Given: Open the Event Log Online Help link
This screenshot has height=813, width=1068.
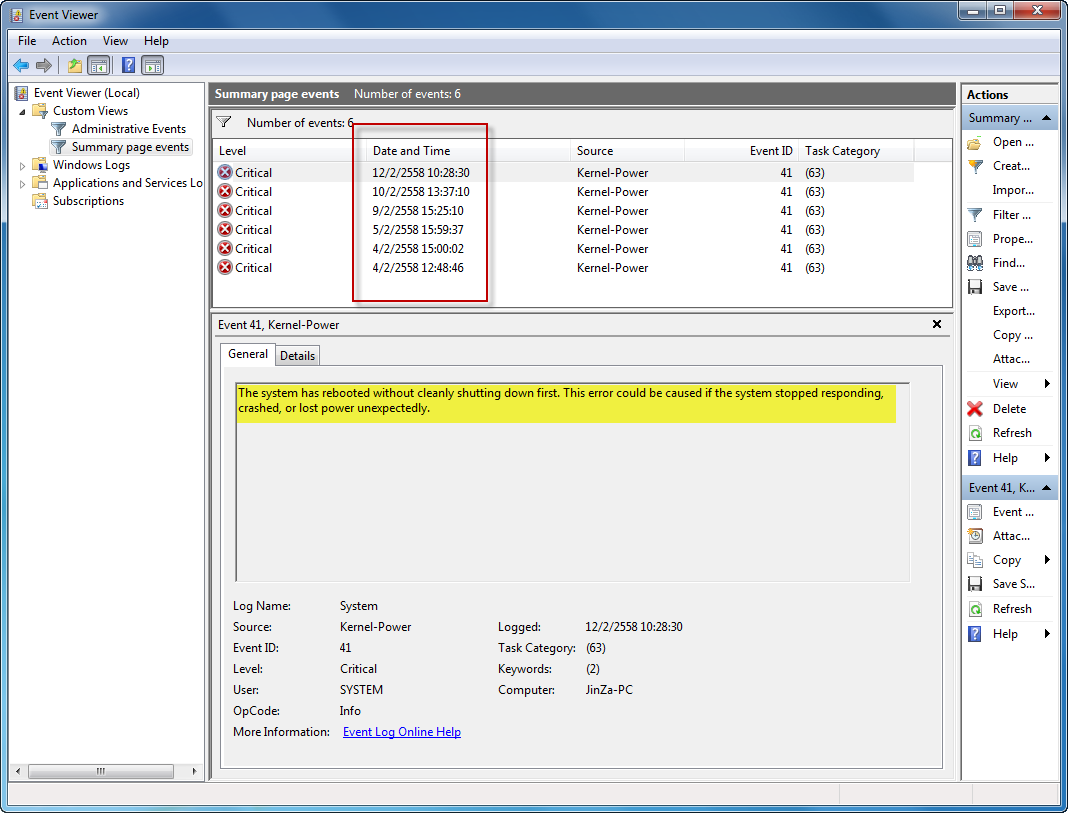Looking at the screenshot, I should [x=402, y=732].
